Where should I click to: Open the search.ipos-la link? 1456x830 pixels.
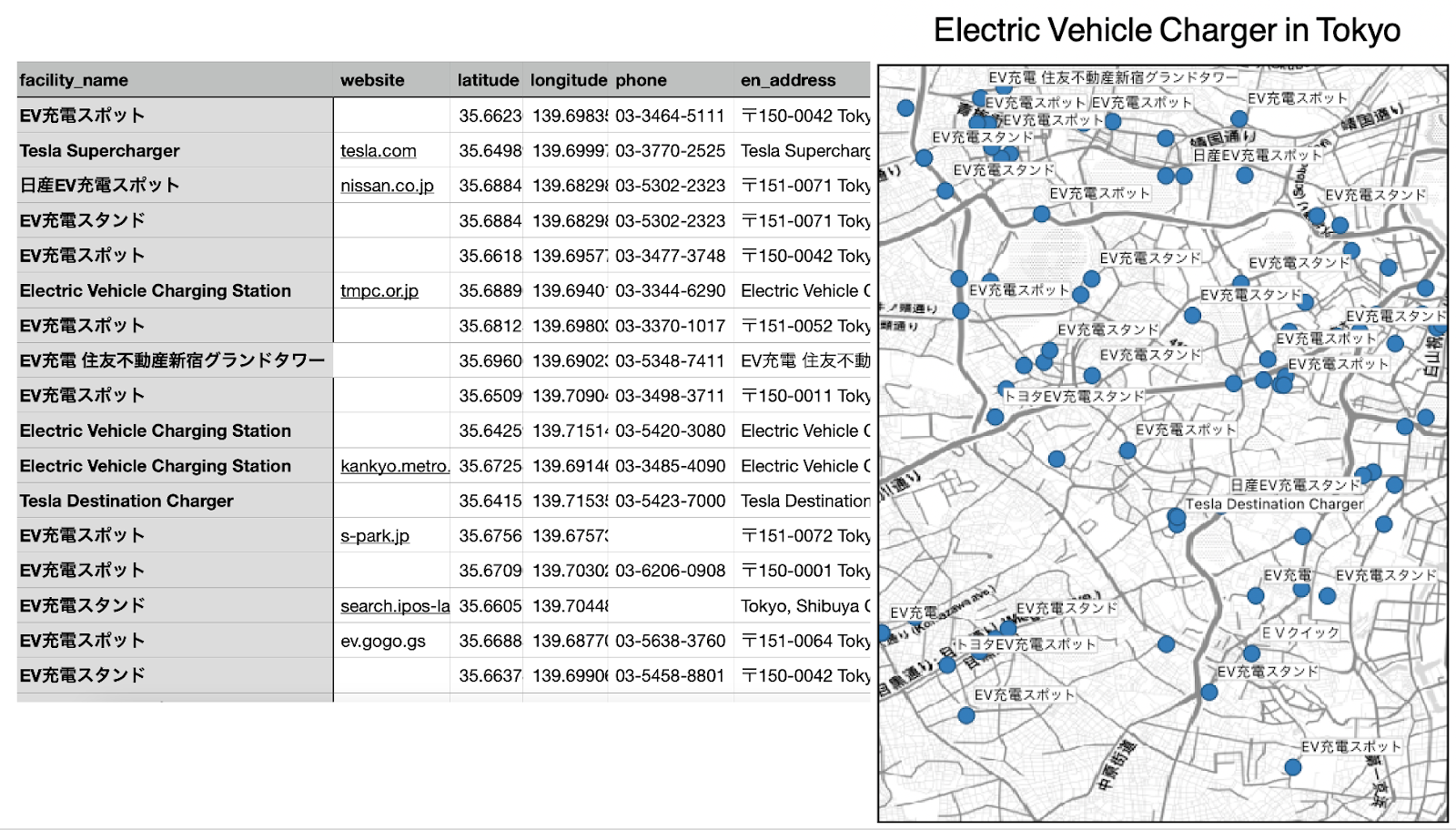[394, 606]
